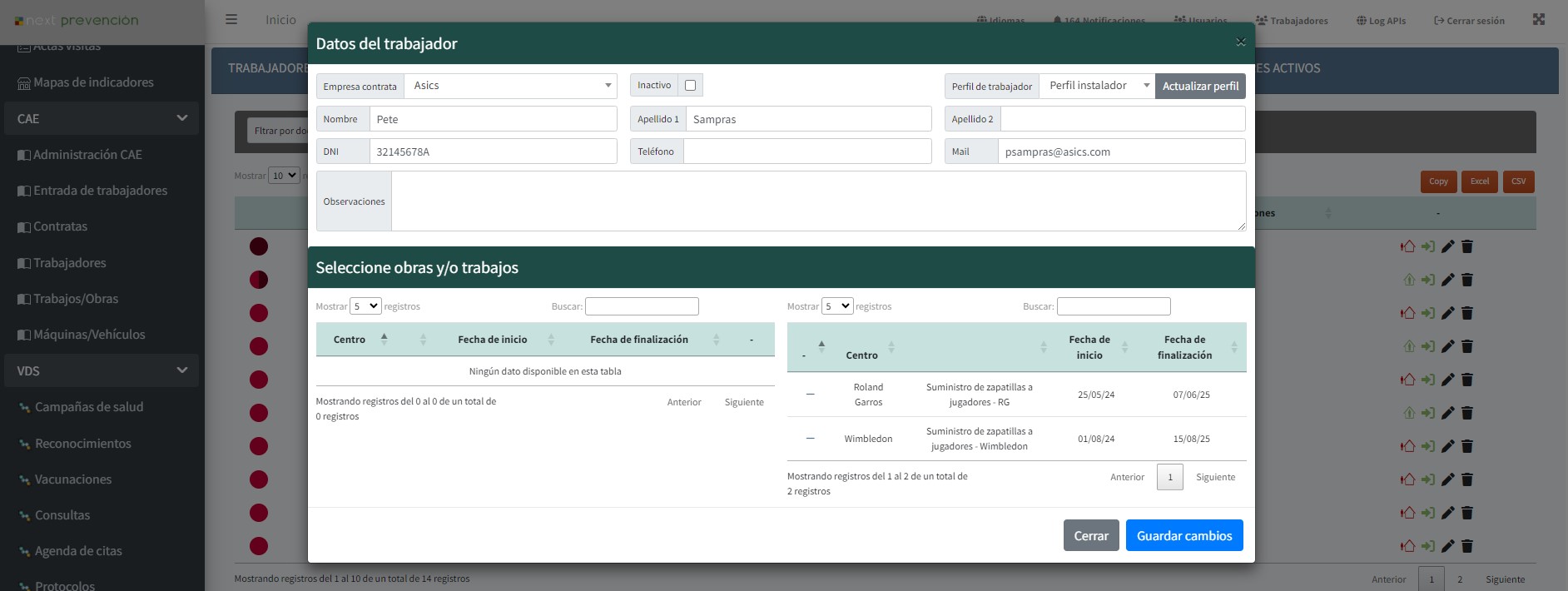Image resolution: width=1568 pixels, height=591 pixels.
Task: Click the icon beside Trabajos/Obras in sidebar
Action: coord(24,299)
